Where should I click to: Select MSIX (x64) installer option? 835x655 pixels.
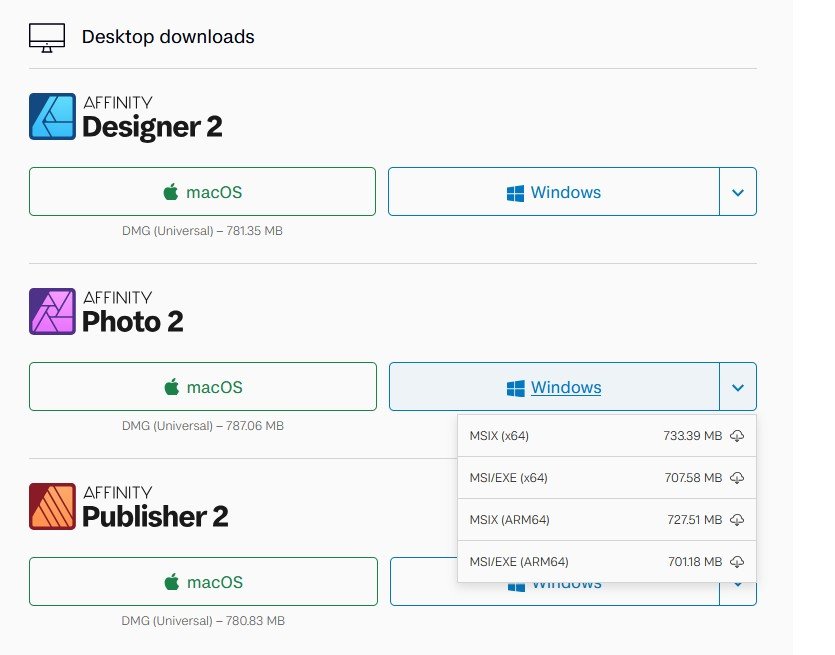[607, 436]
